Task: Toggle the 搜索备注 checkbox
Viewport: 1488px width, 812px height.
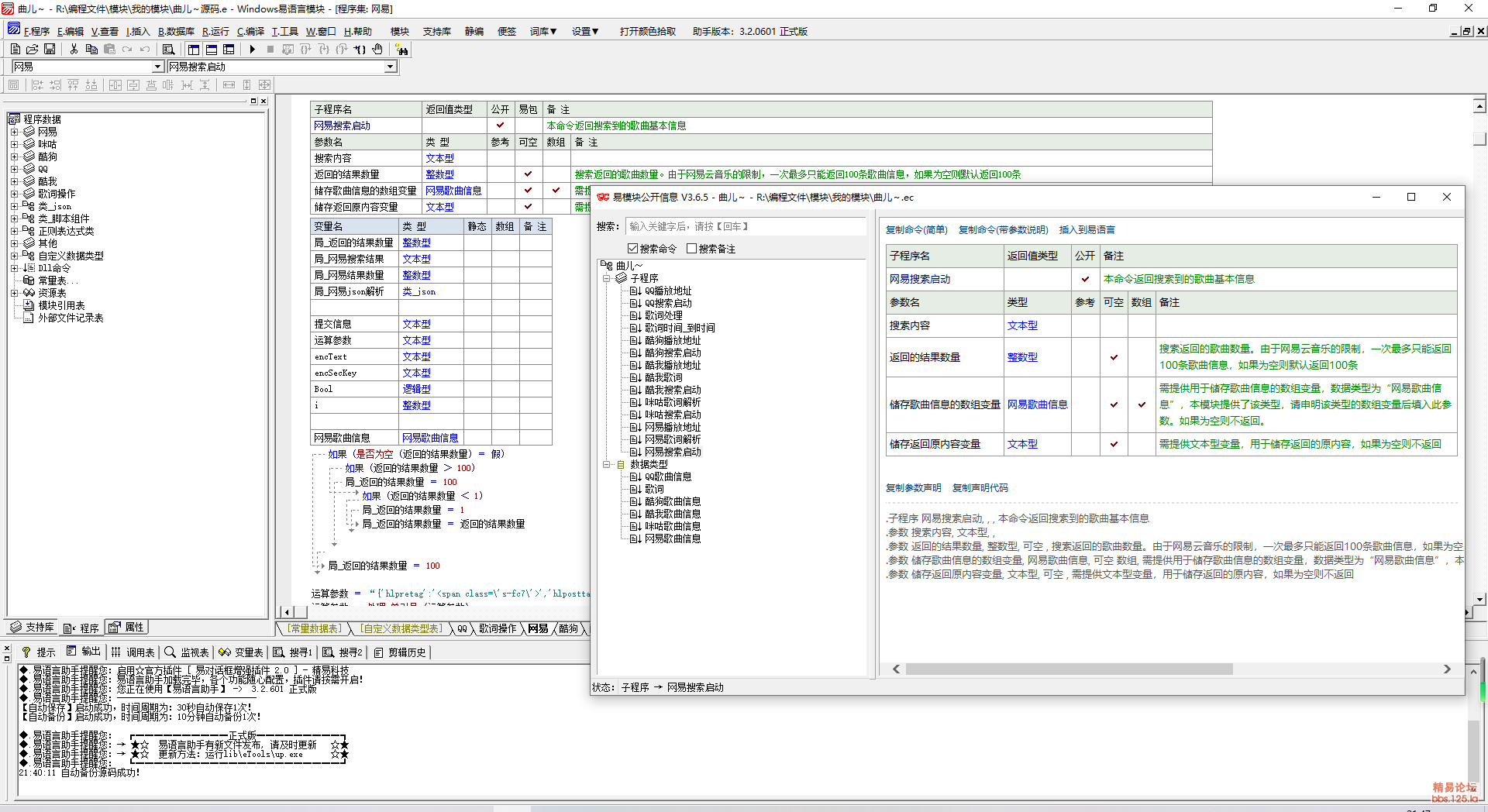Action: (691, 249)
